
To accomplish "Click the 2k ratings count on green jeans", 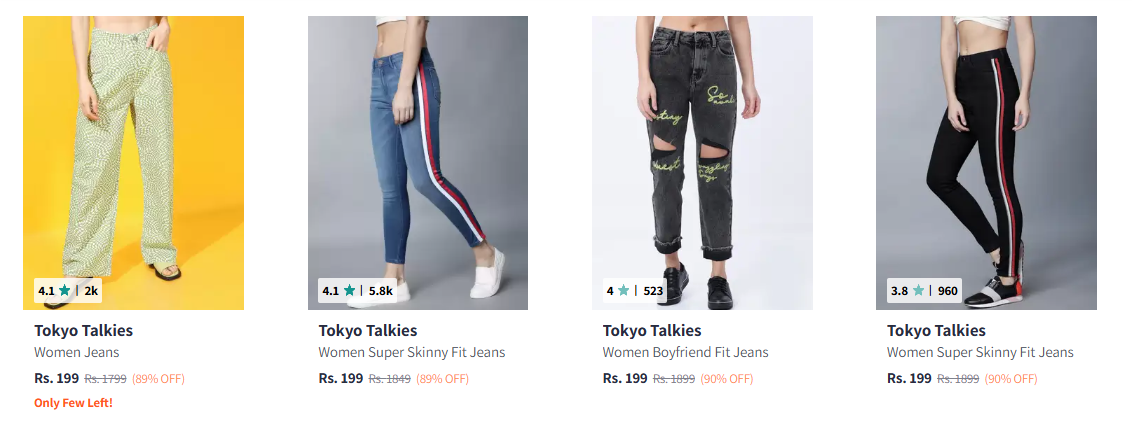I will coord(91,291).
